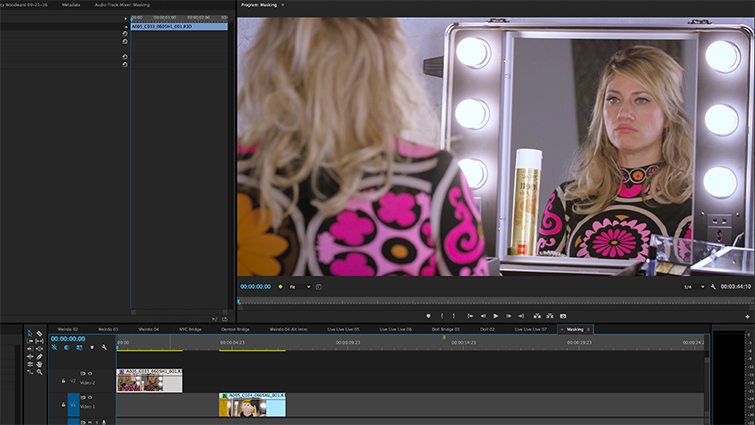Toggle the lock on Video 2 track

[x=63, y=381]
